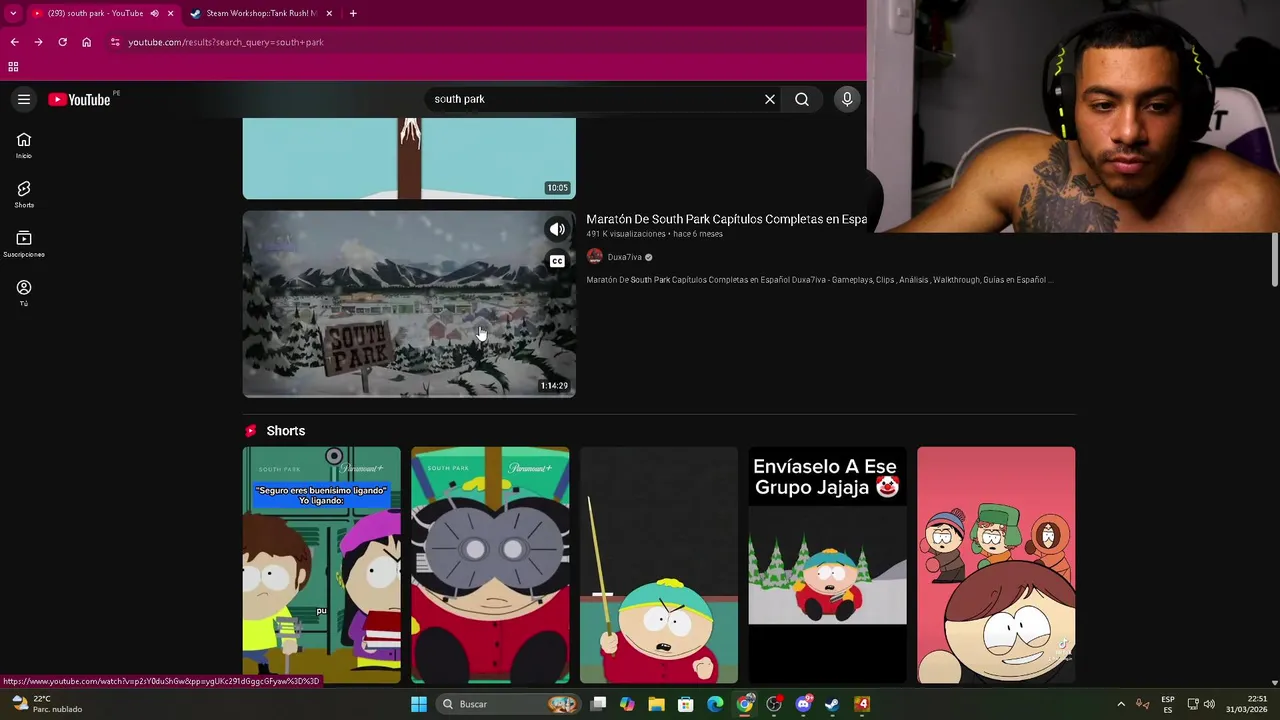The height and width of the screenshot is (720, 1280).
Task: Open the pink background Short
Action: [x=996, y=565]
